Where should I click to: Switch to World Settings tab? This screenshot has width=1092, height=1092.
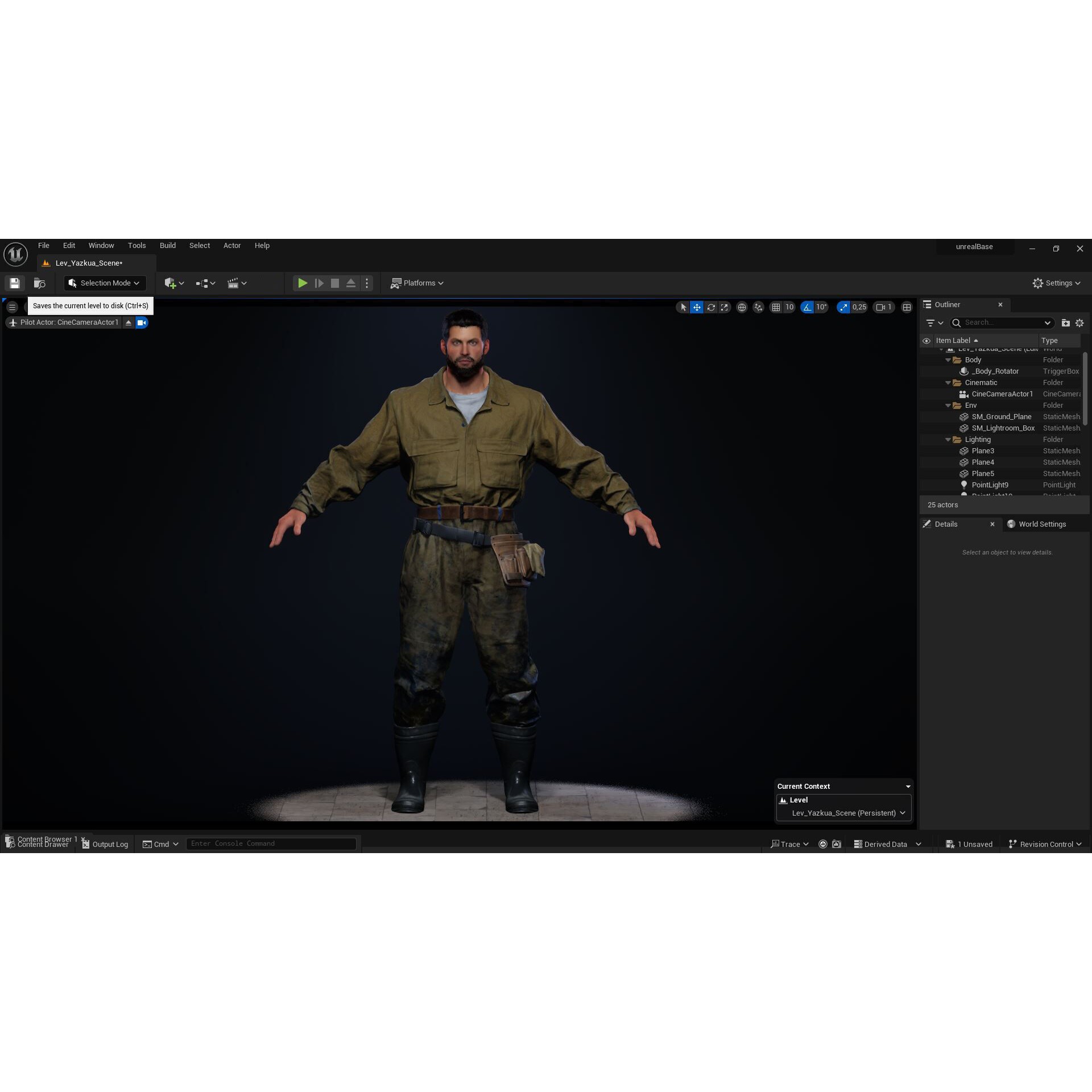point(1036,524)
